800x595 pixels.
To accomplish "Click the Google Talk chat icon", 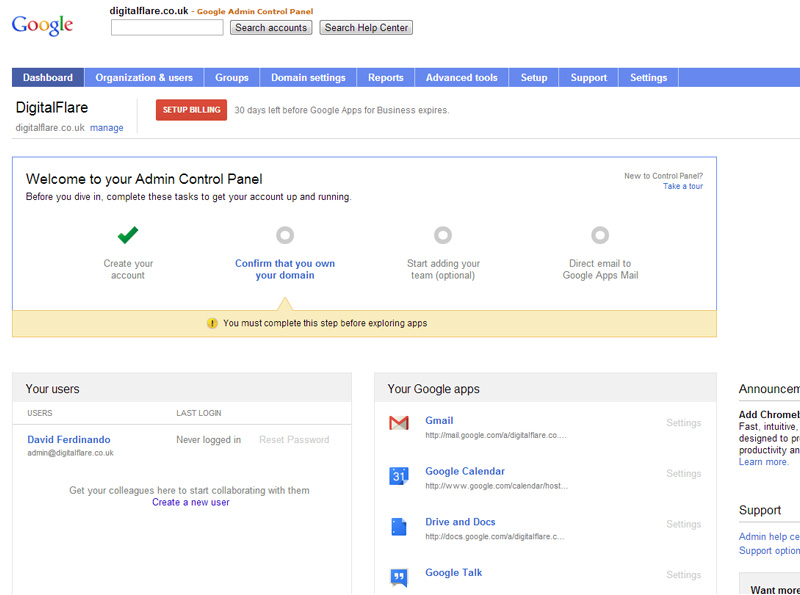I will point(398,577).
